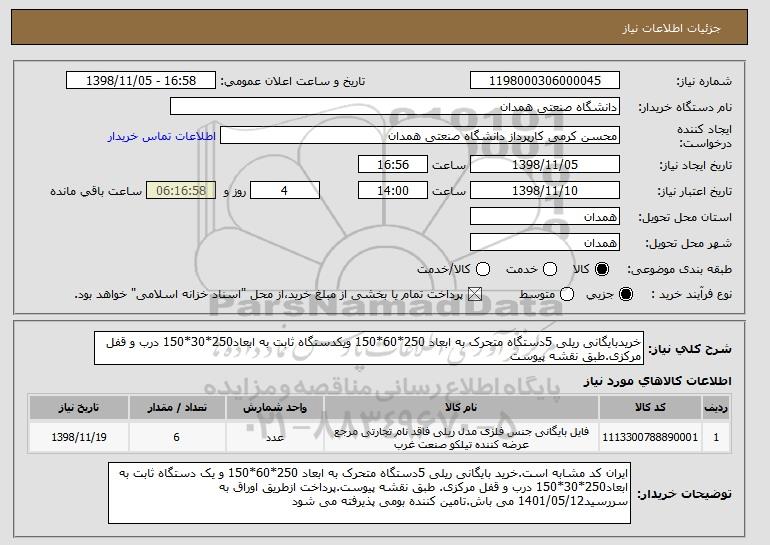Click the creation time field 16:56
This screenshot has height=545, width=770.
(393, 164)
